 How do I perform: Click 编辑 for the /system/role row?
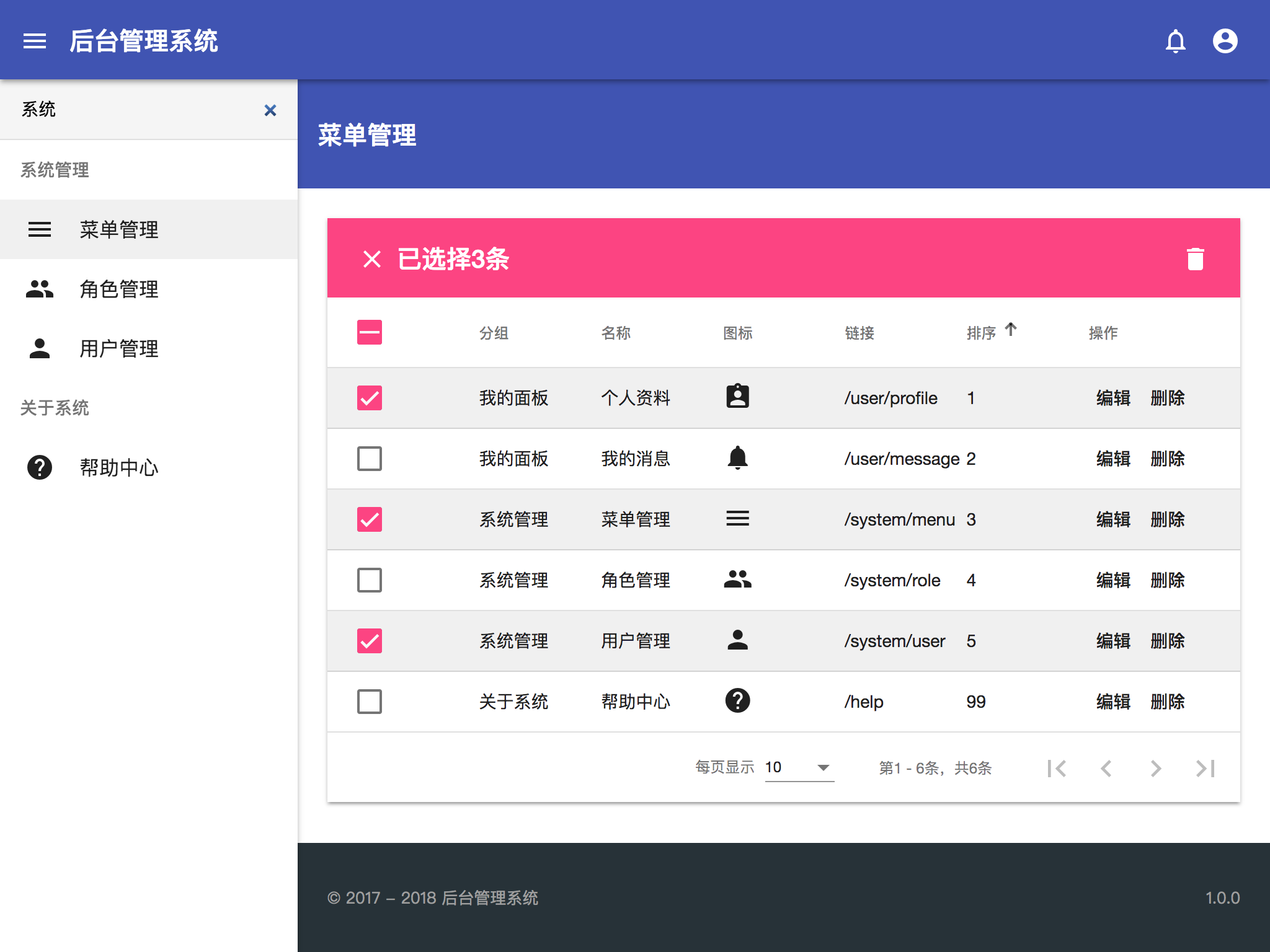tap(1113, 580)
